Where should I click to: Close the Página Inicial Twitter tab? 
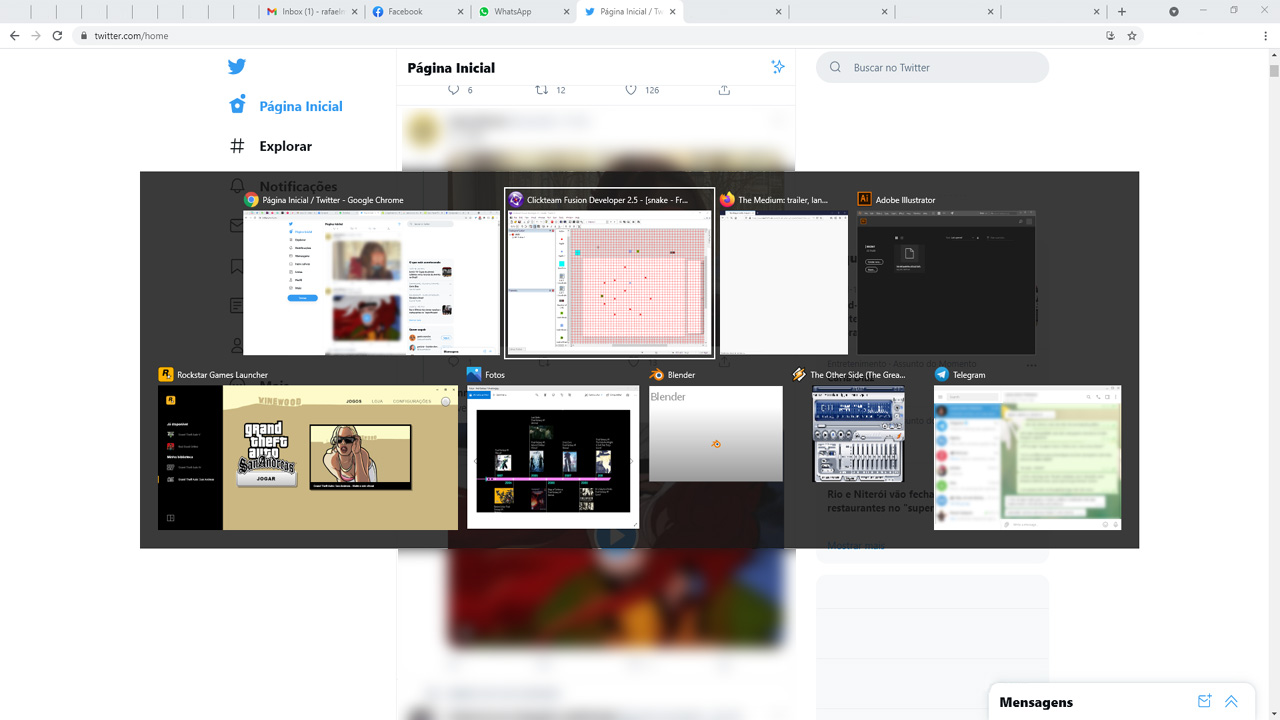673,12
